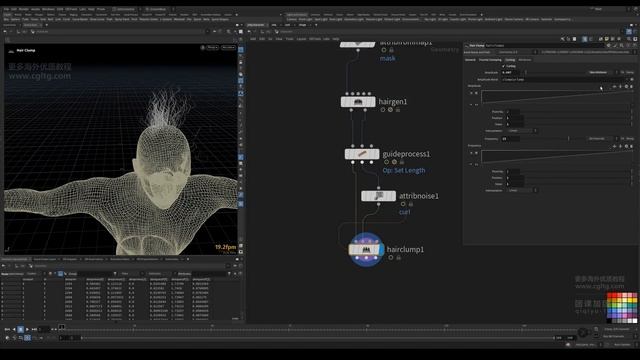Image resolution: width=640 pixels, height=360 pixels.
Task: Click the highlighted stop button in playbar
Action: [20, 329]
